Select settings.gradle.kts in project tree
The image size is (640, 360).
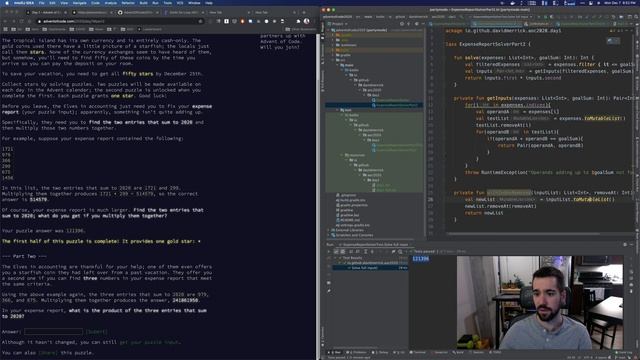pos(354,225)
